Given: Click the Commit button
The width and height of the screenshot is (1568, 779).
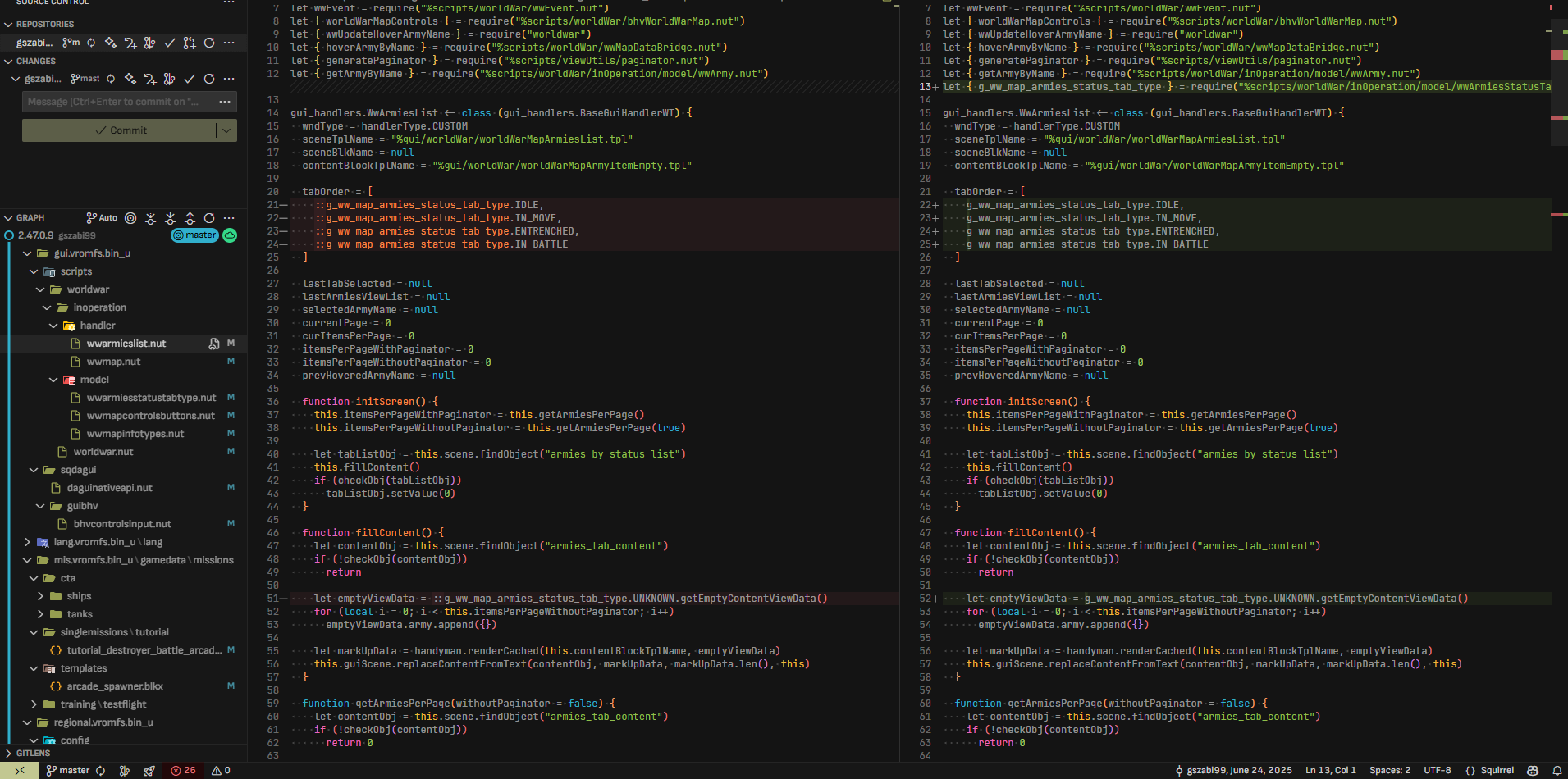Looking at the screenshot, I should tap(120, 130).
